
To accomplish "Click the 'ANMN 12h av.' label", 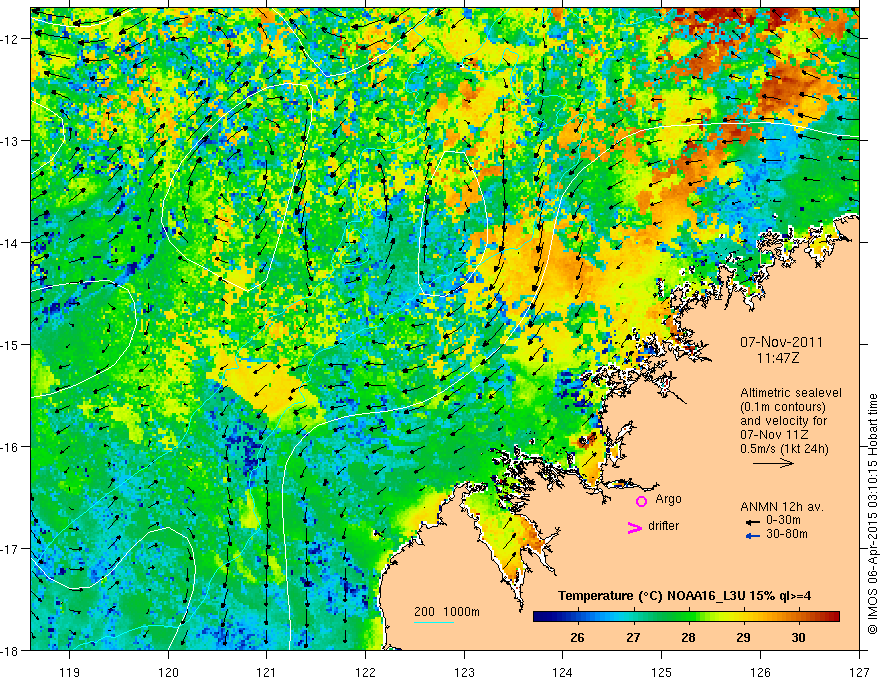I will pyautogui.click(x=782, y=507).
